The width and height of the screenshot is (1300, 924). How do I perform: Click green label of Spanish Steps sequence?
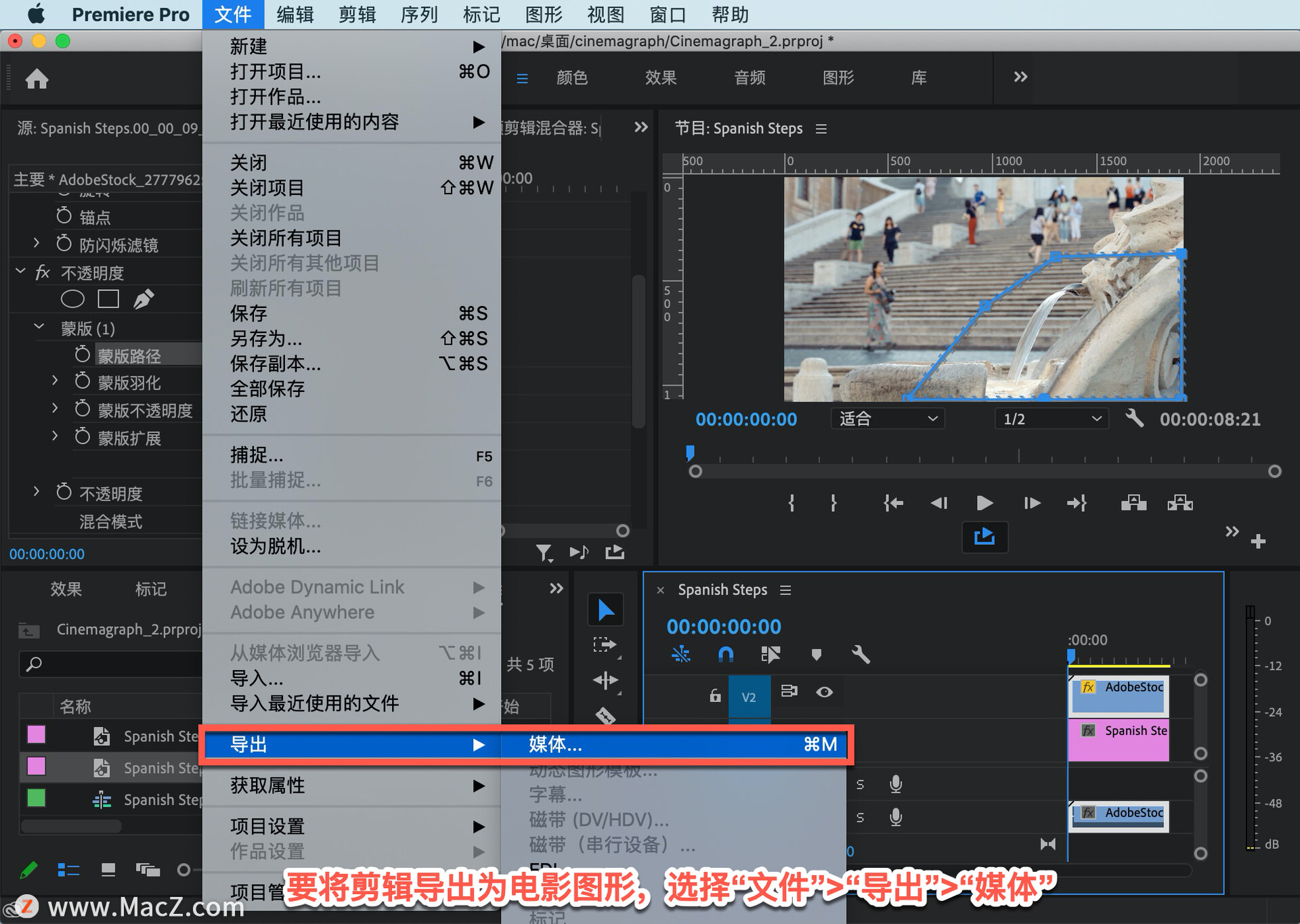point(36,798)
